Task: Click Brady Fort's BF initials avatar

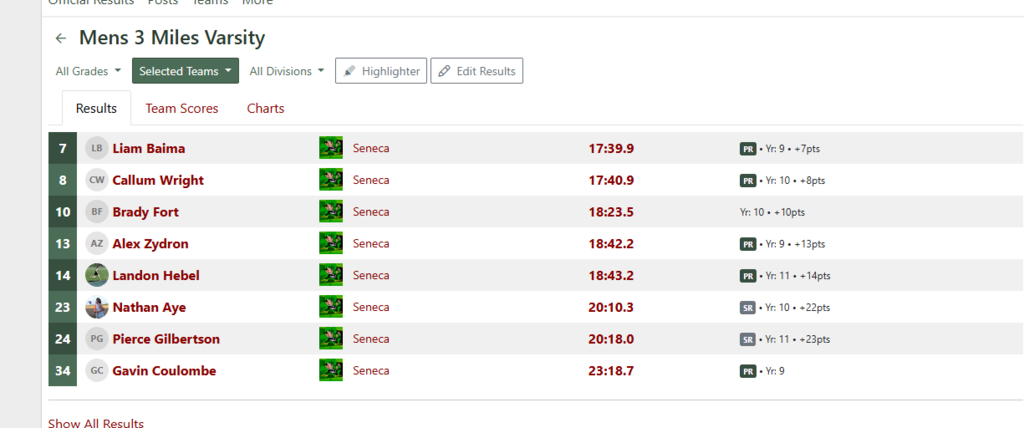Action: click(97, 212)
